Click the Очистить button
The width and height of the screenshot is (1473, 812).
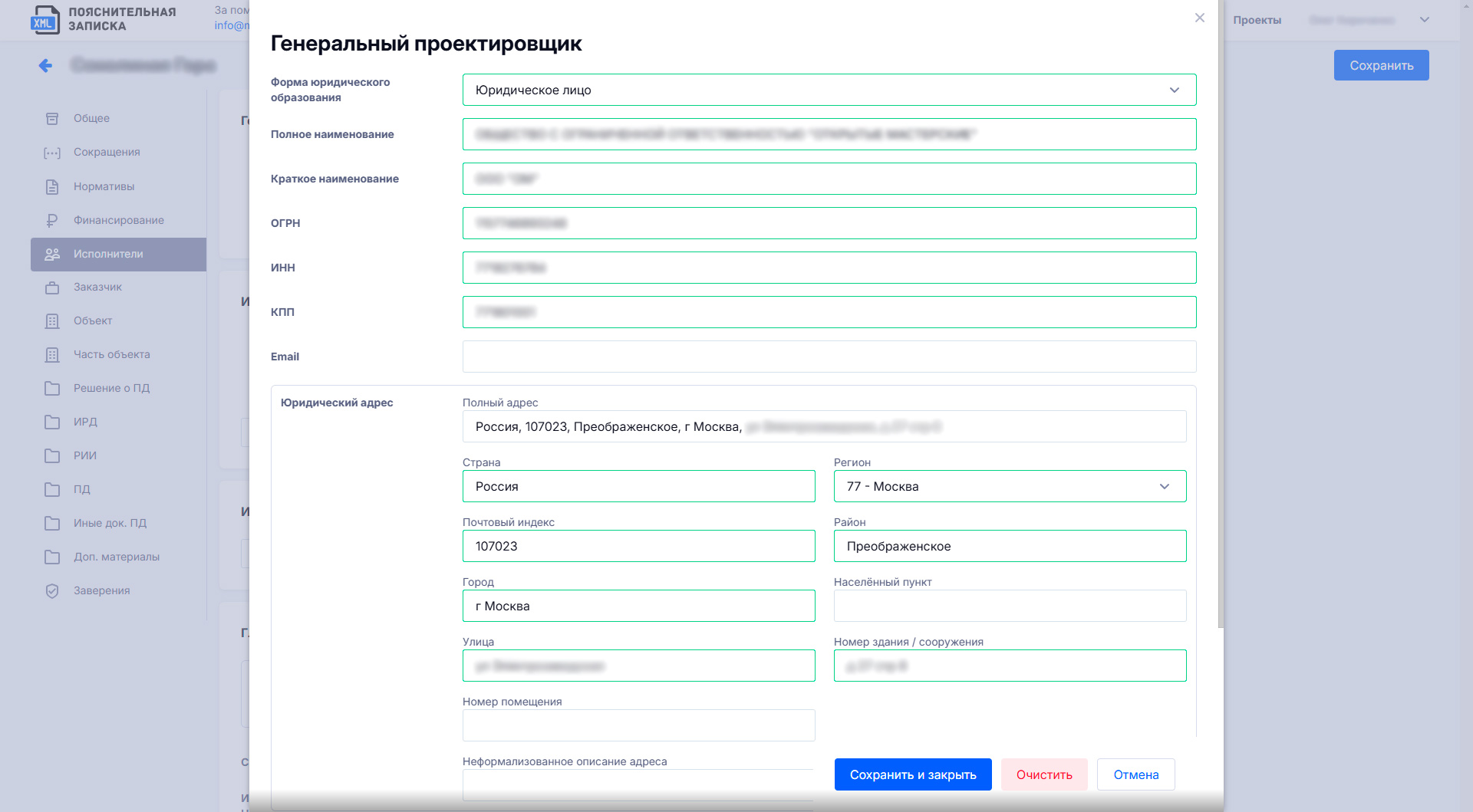[x=1044, y=774]
